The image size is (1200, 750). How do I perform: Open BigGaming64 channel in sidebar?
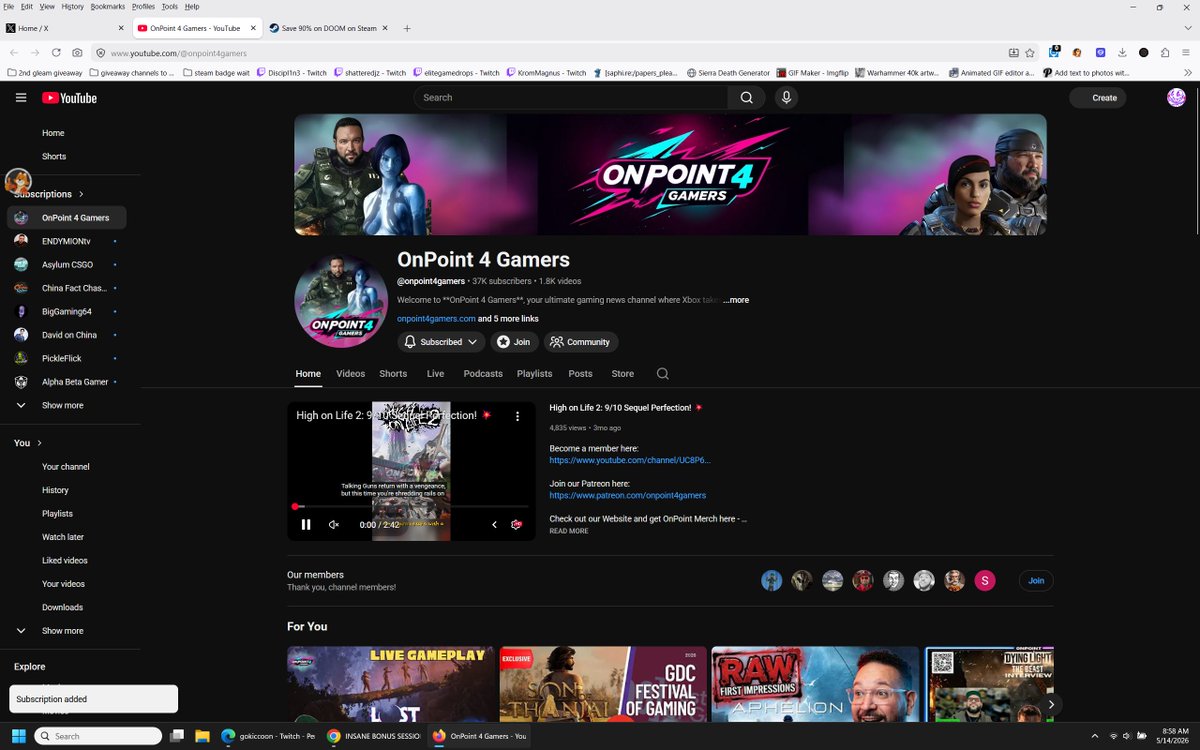[67, 312]
